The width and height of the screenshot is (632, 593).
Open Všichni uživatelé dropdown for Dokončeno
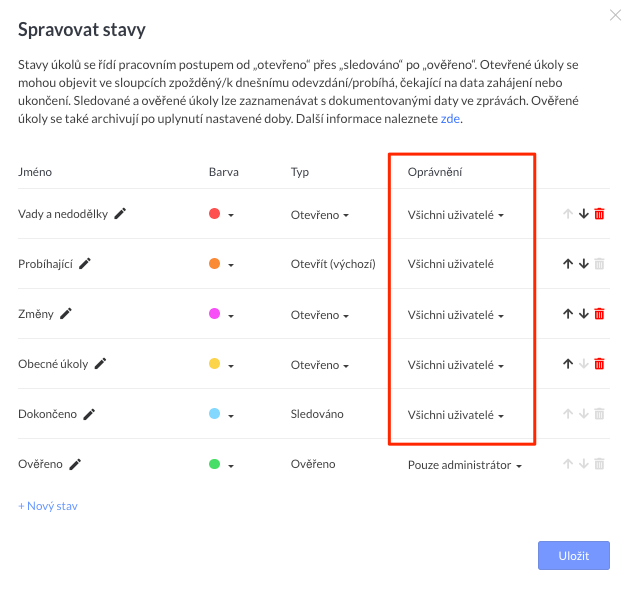(455, 415)
